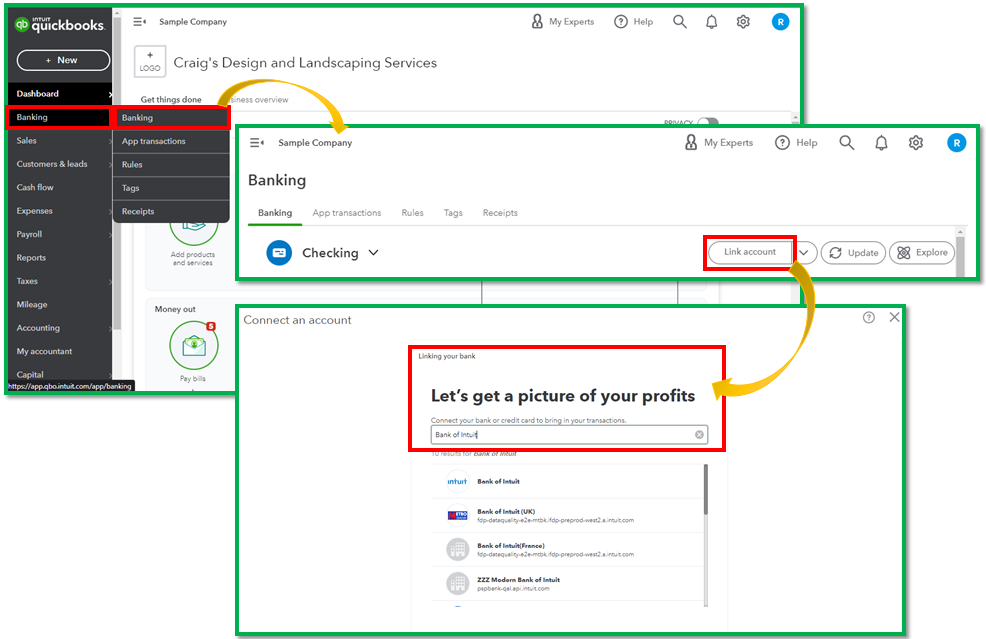Image resolution: width=986 pixels, height=639 pixels.
Task: Click the search magnifier in the dashboard window
Action: (680, 21)
